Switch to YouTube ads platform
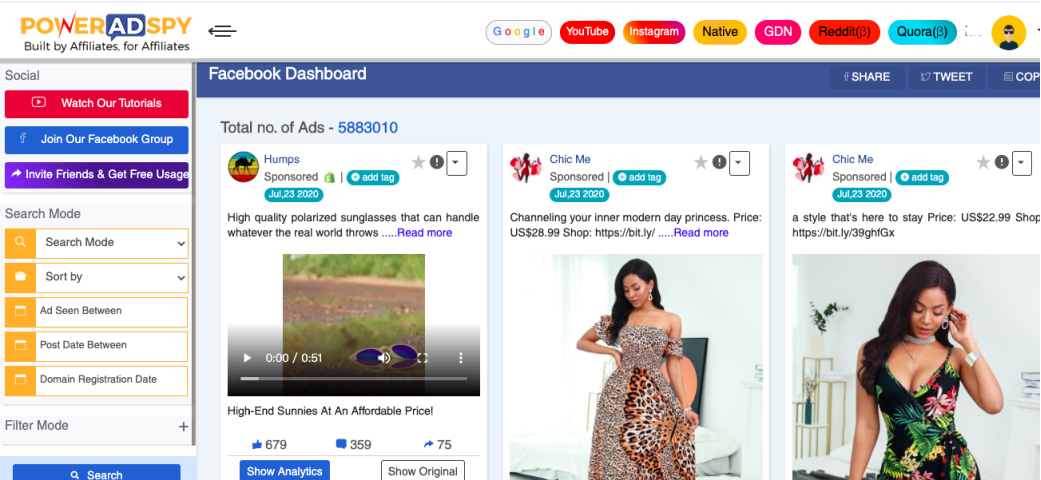The width and height of the screenshot is (1041, 480). point(588,32)
